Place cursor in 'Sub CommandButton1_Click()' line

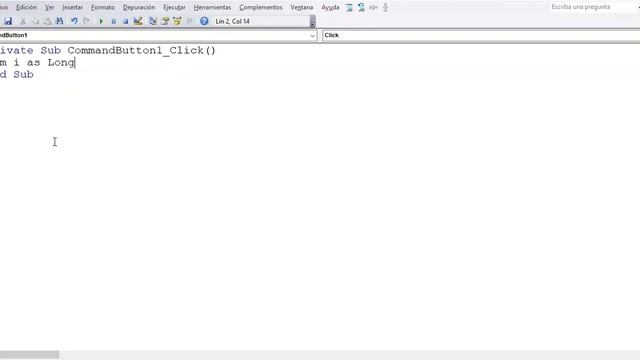(x=128, y=50)
